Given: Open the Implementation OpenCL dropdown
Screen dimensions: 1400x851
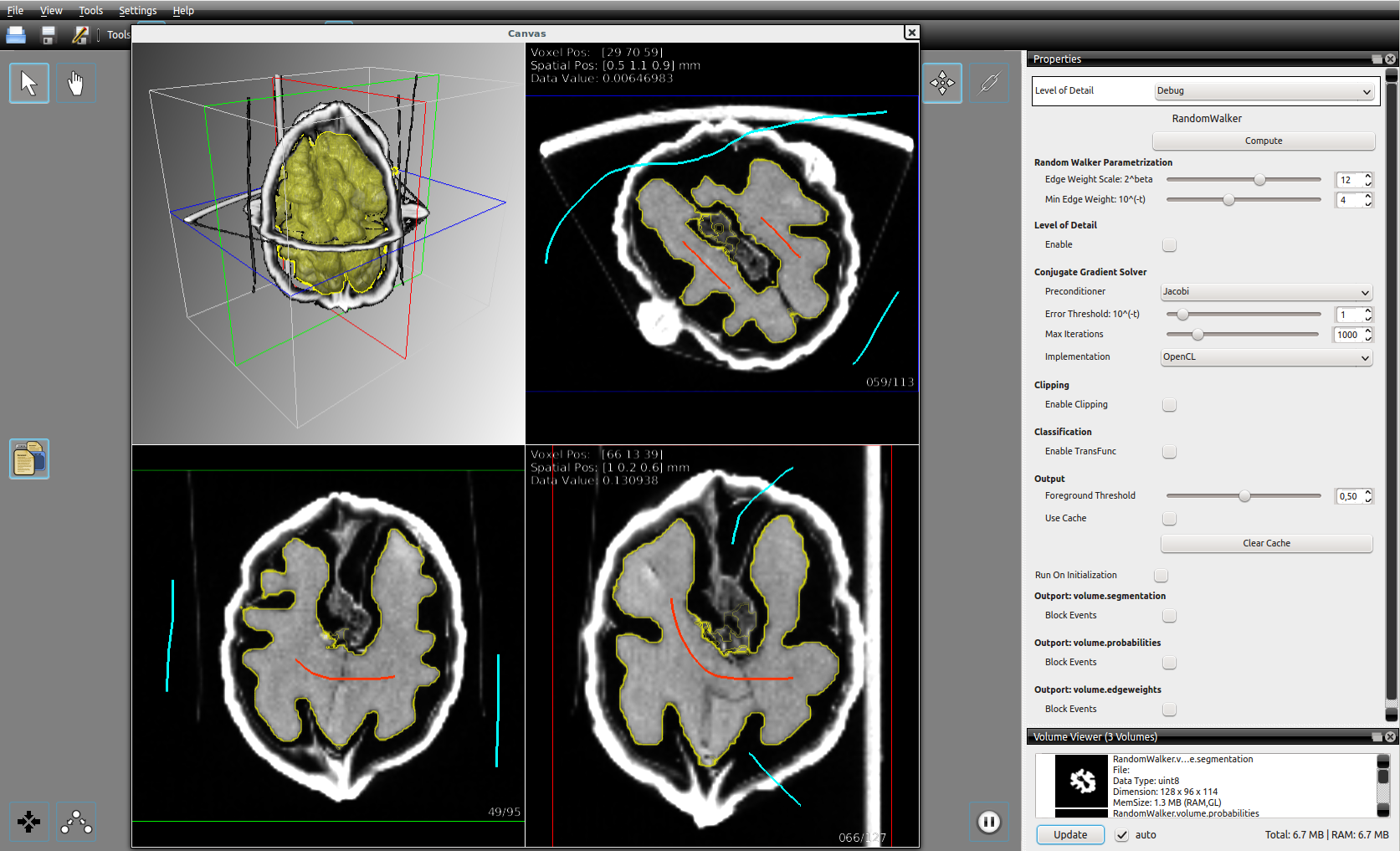Looking at the screenshot, I should pos(1265,357).
